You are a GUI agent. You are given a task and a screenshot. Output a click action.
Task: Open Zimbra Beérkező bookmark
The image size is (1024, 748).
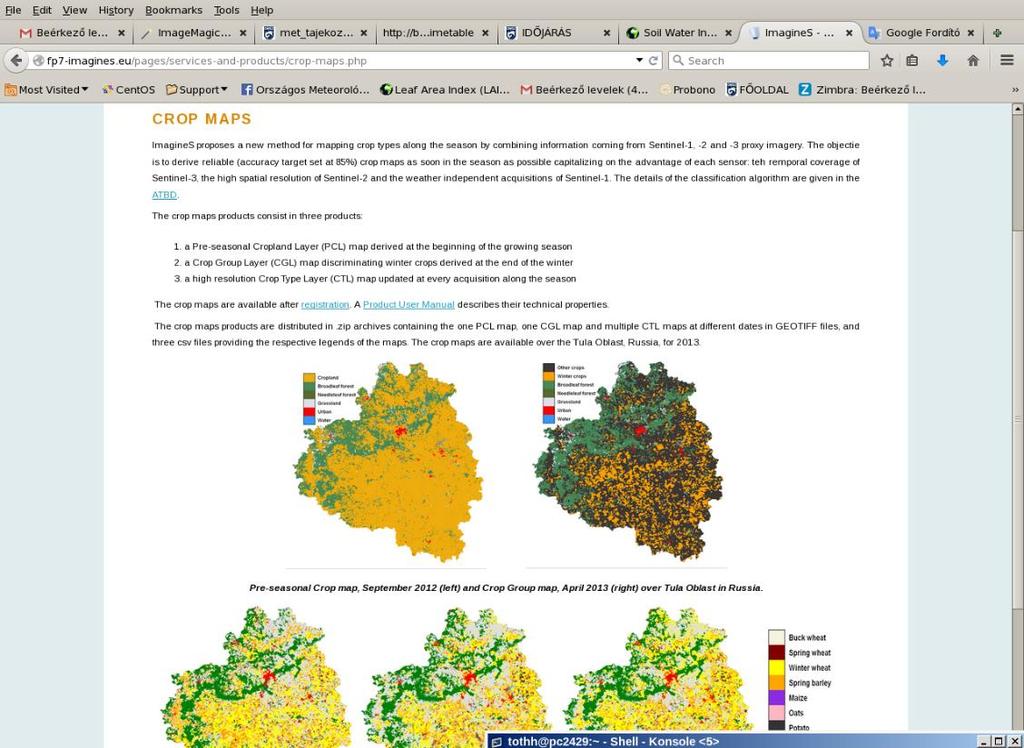point(863,89)
